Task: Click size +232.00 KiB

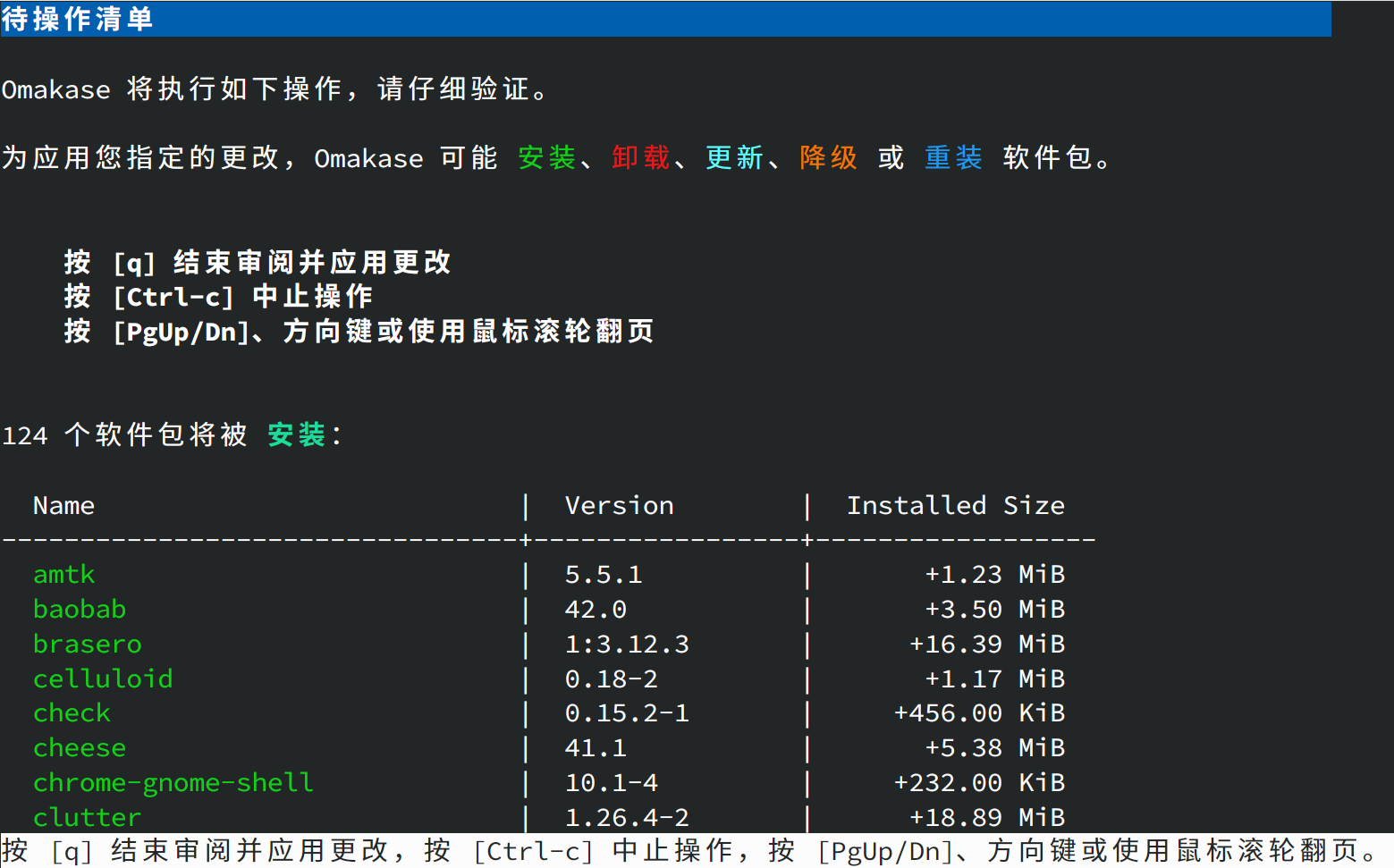Action: [979, 783]
